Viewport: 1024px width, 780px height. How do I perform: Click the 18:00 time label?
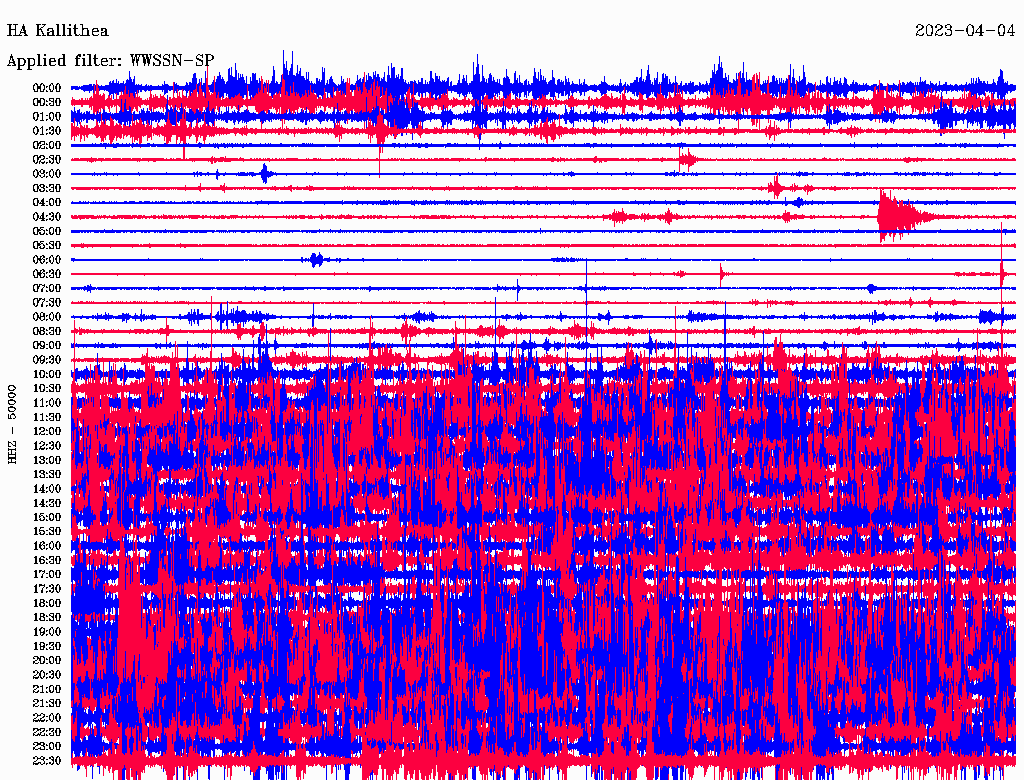(47, 603)
